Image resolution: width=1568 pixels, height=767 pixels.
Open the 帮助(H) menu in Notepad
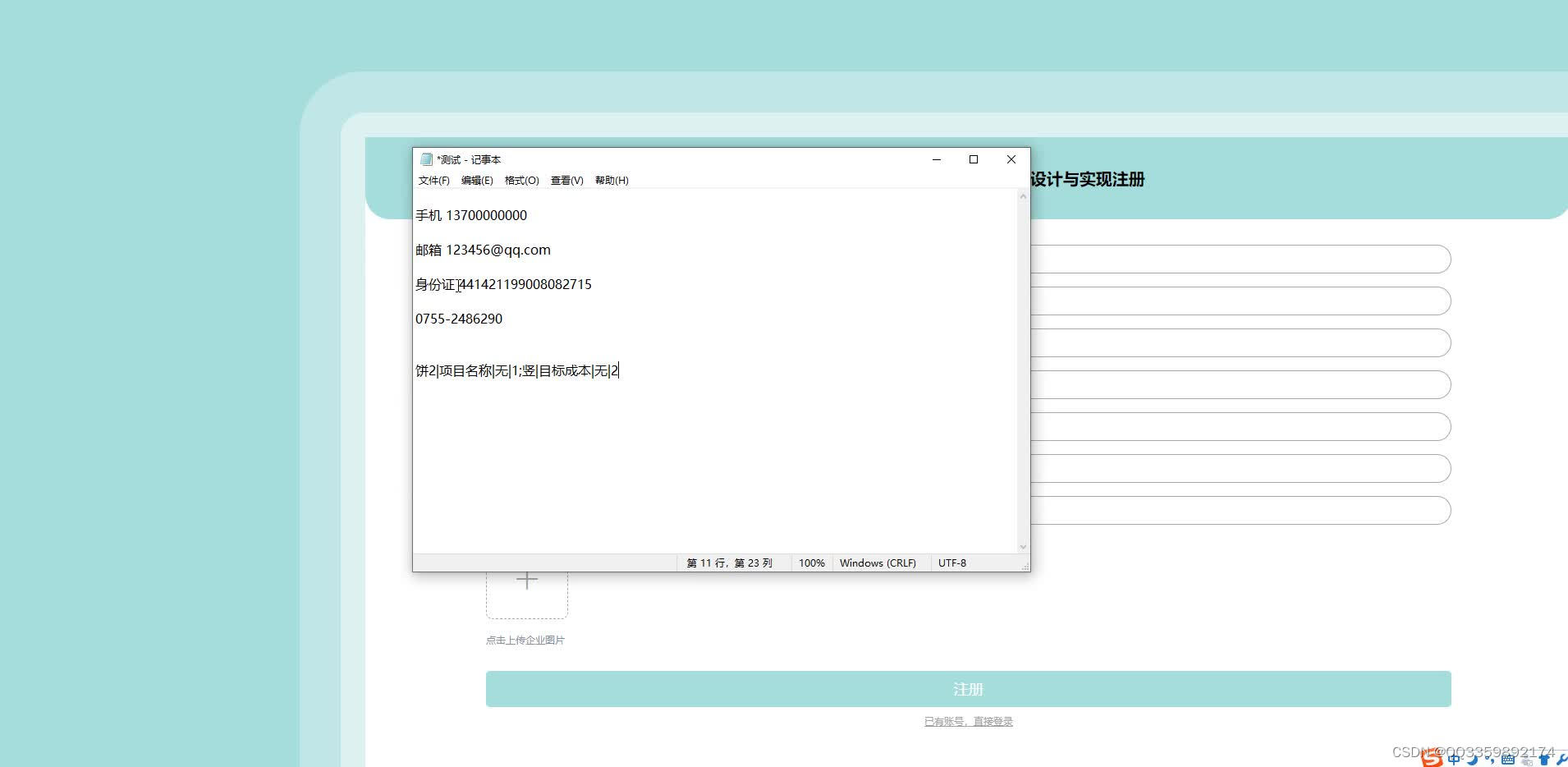coord(612,181)
